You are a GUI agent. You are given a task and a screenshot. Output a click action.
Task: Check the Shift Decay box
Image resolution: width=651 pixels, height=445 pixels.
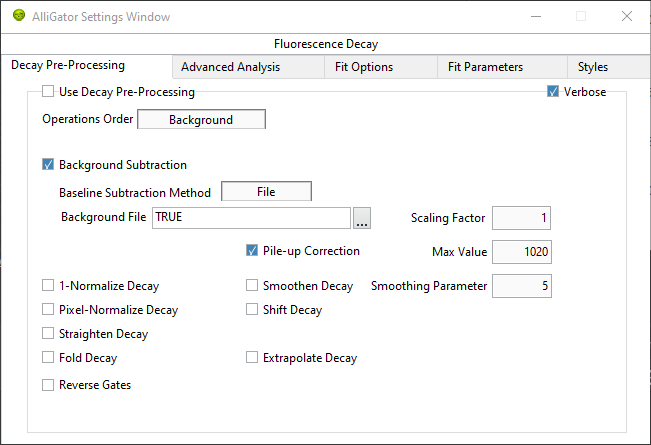click(x=252, y=309)
